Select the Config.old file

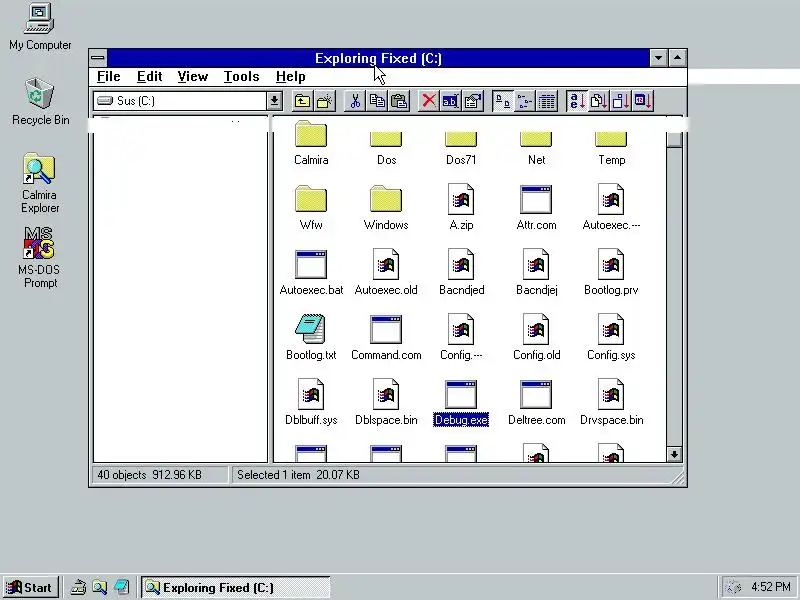536,338
